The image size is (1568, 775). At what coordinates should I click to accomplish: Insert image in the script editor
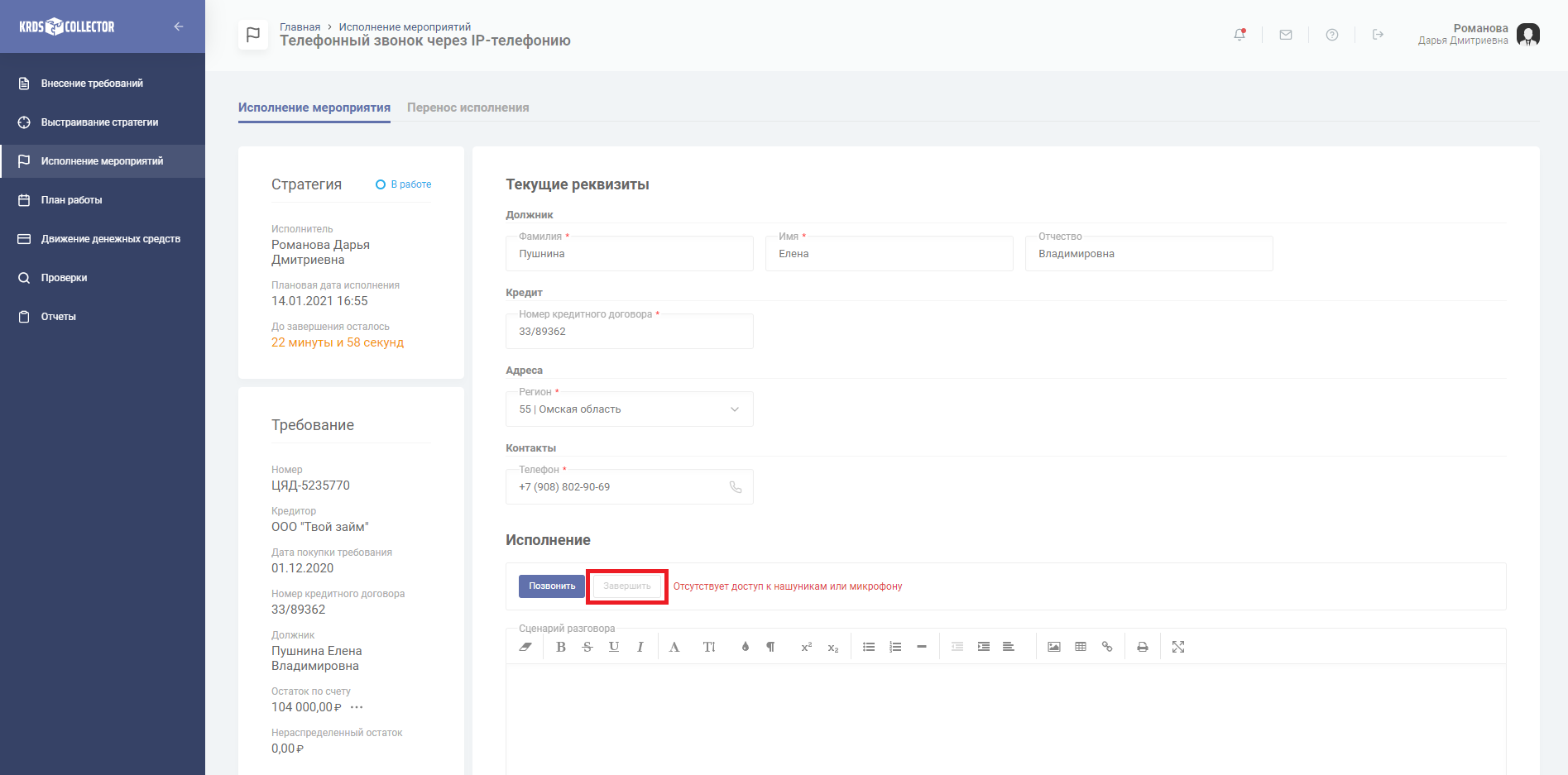click(1053, 647)
